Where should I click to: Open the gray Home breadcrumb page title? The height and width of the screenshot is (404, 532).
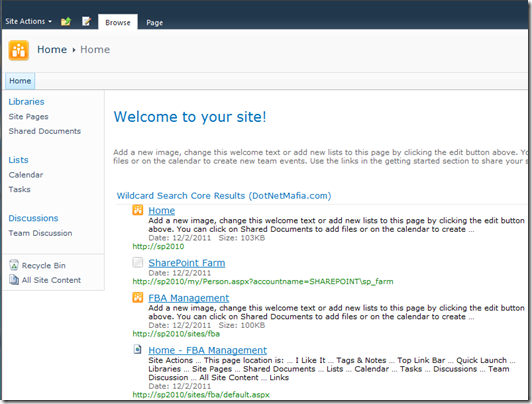(x=95, y=50)
